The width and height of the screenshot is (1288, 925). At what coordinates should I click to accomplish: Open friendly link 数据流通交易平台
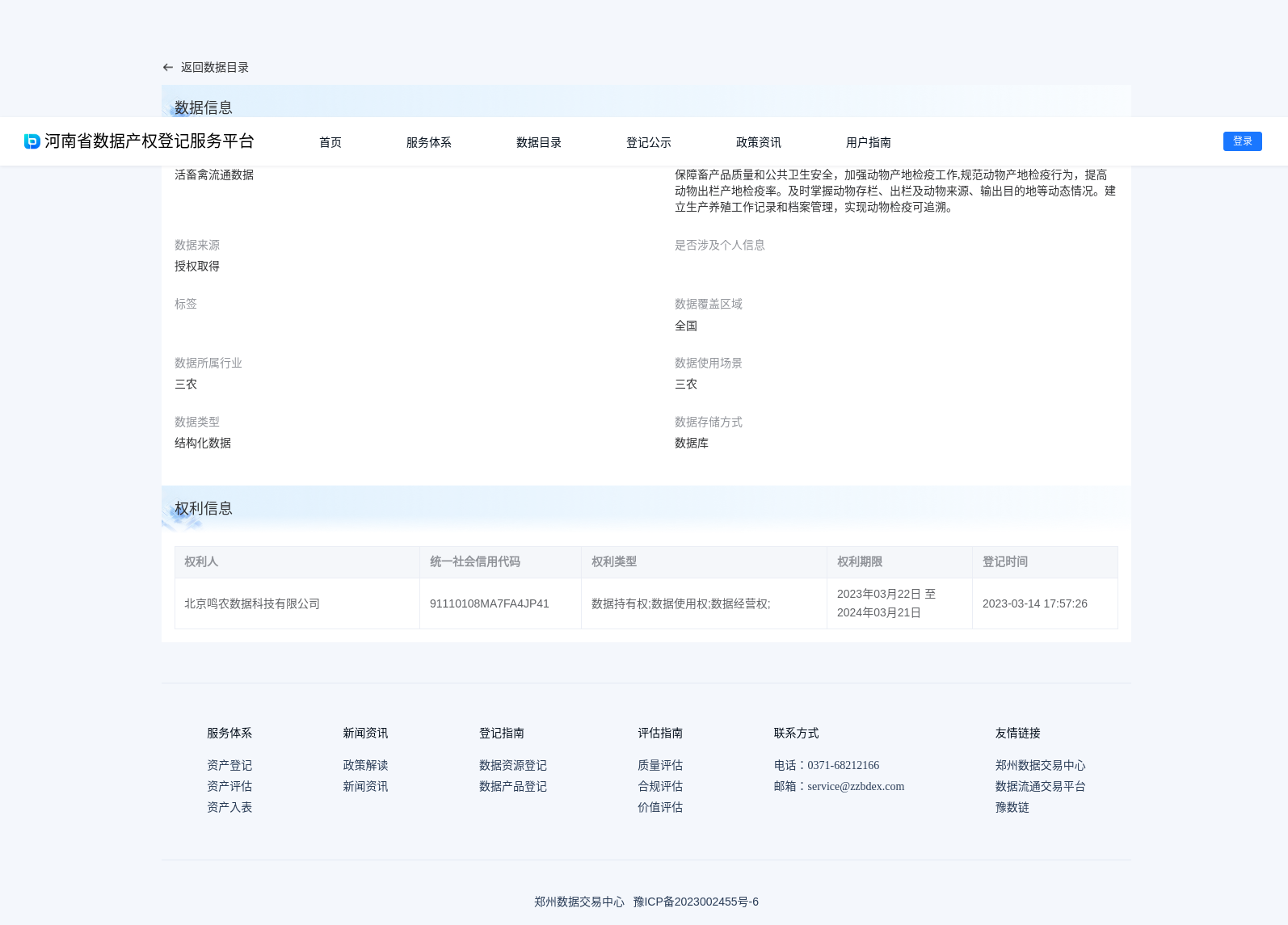1041,786
